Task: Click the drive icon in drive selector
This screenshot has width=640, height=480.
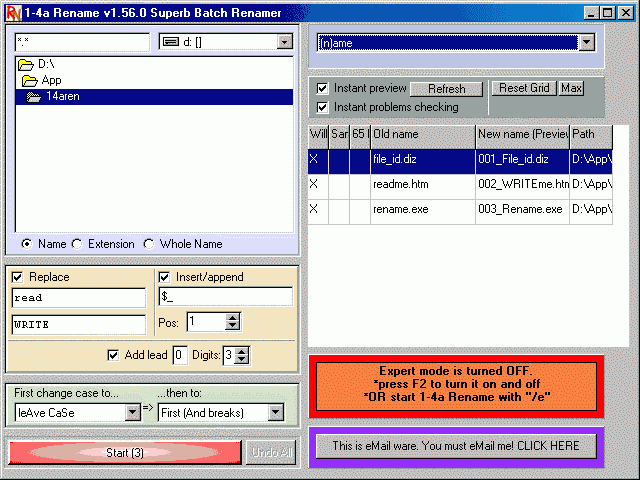Action: tap(171, 42)
